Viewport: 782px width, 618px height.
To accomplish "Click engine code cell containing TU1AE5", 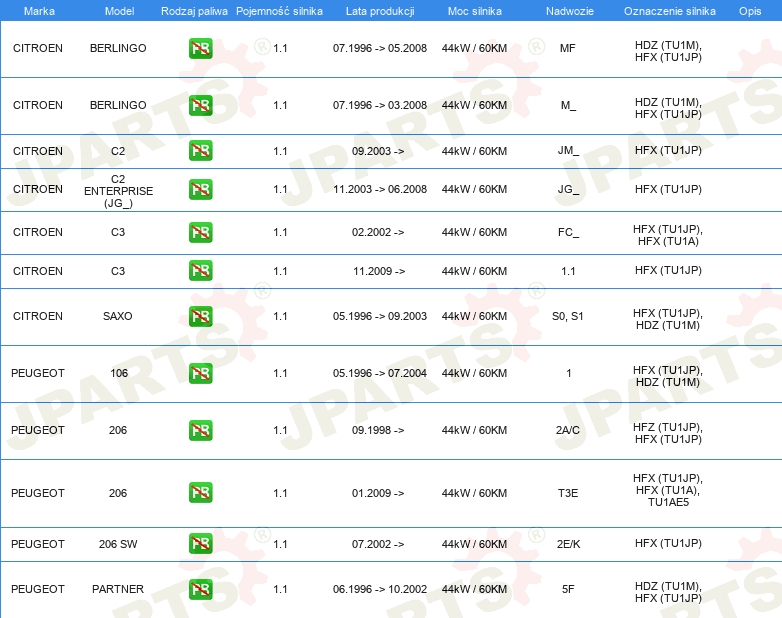I will 668,490.
